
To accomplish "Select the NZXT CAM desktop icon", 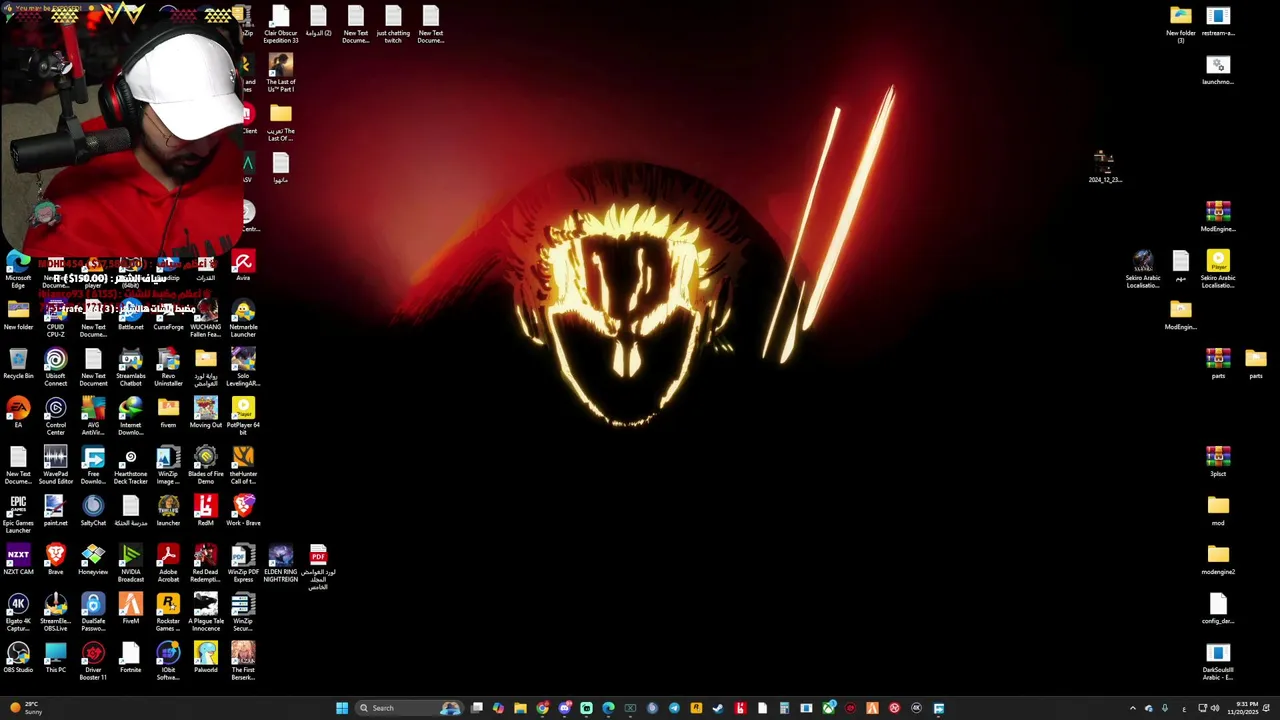I will coord(18,560).
